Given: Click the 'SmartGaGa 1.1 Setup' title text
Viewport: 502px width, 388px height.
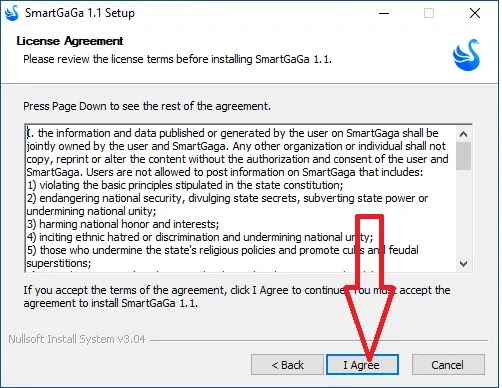Looking at the screenshot, I should tap(80, 13).
